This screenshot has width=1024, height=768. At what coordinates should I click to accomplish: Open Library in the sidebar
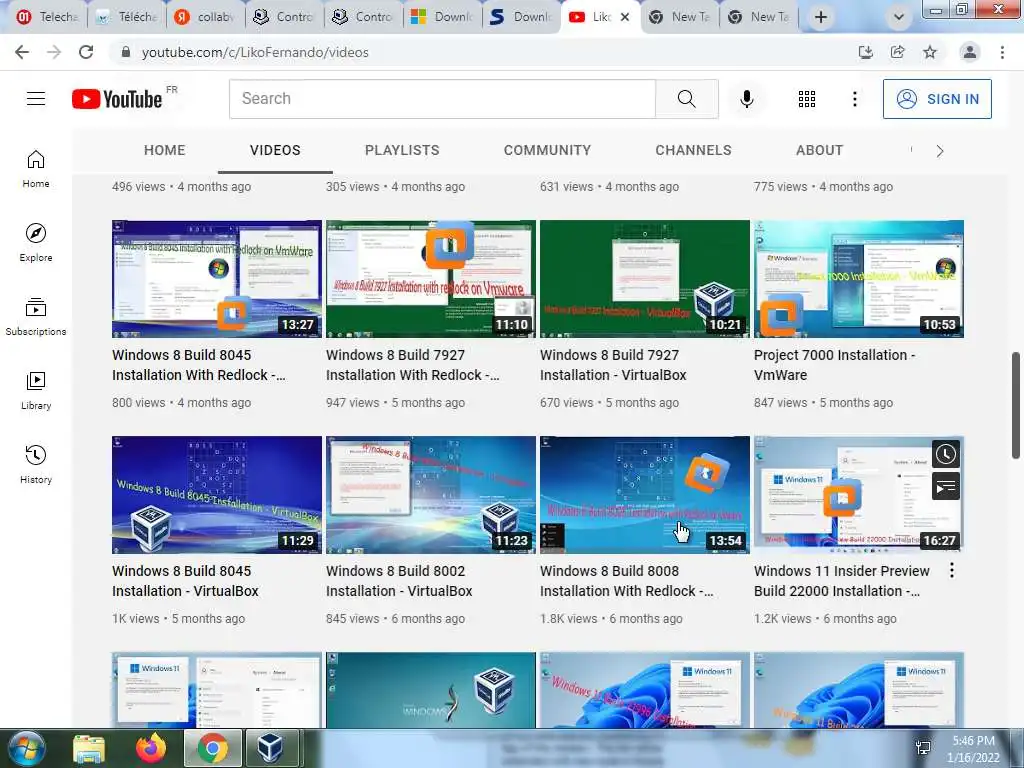[36, 390]
